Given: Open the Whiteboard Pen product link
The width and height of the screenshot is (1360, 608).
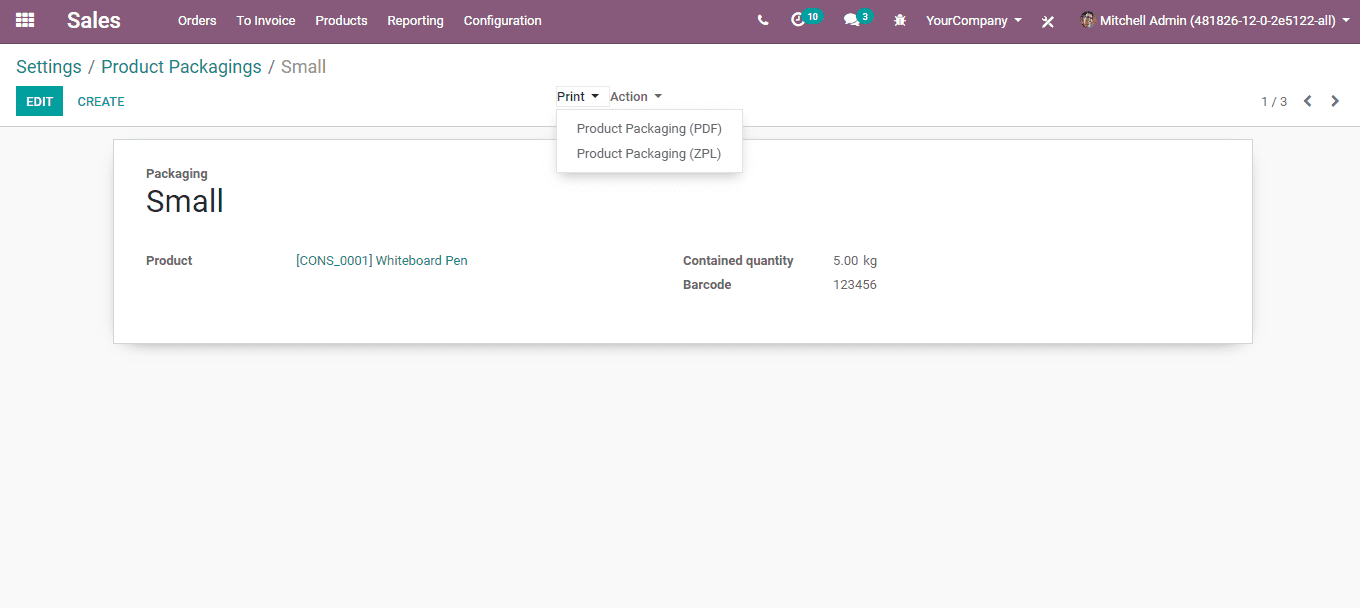Looking at the screenshot, I should point(382,260).
